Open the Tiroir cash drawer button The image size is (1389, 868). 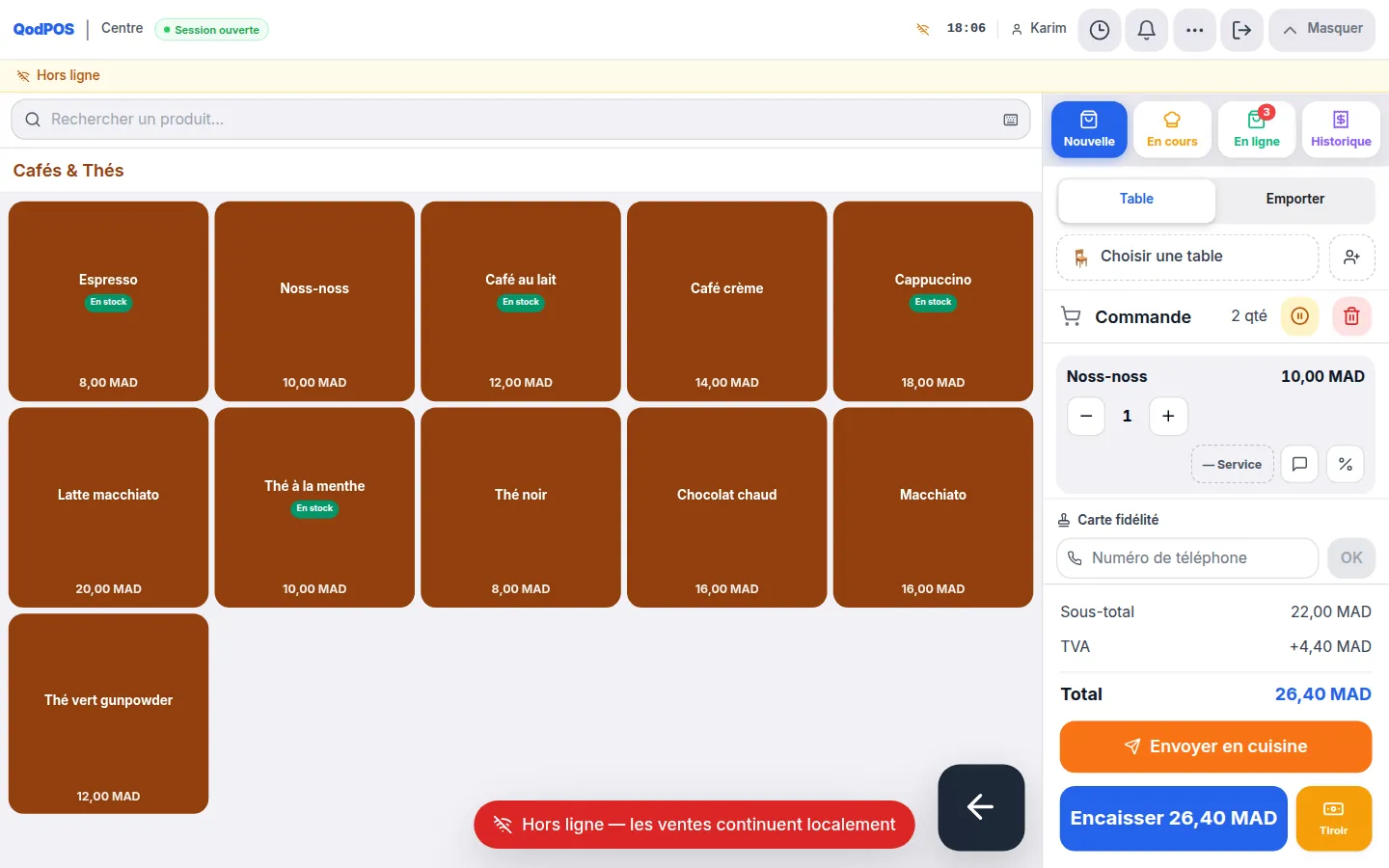click(1333, 818)
